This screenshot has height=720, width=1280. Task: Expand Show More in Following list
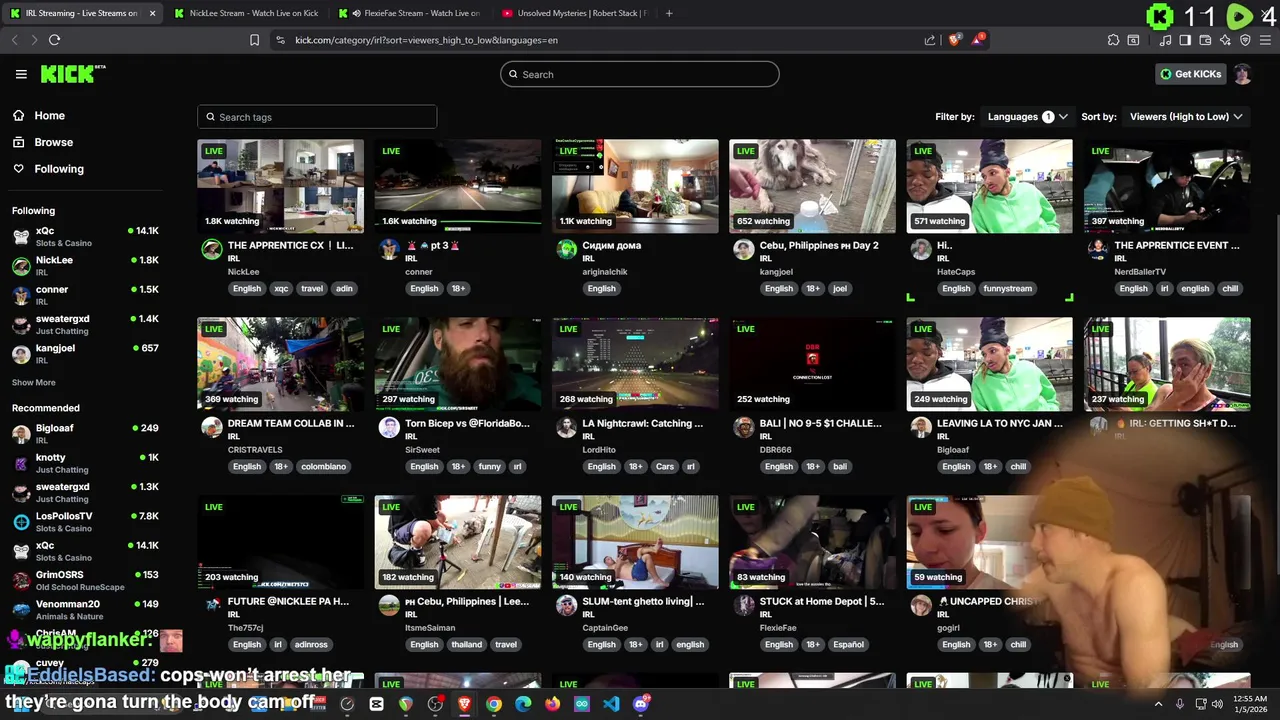(x=34, y=382)
